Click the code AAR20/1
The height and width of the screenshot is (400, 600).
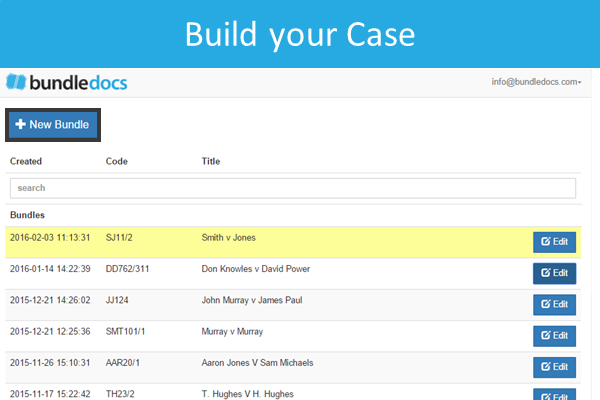pyautogui.click(x=123, y=363)
